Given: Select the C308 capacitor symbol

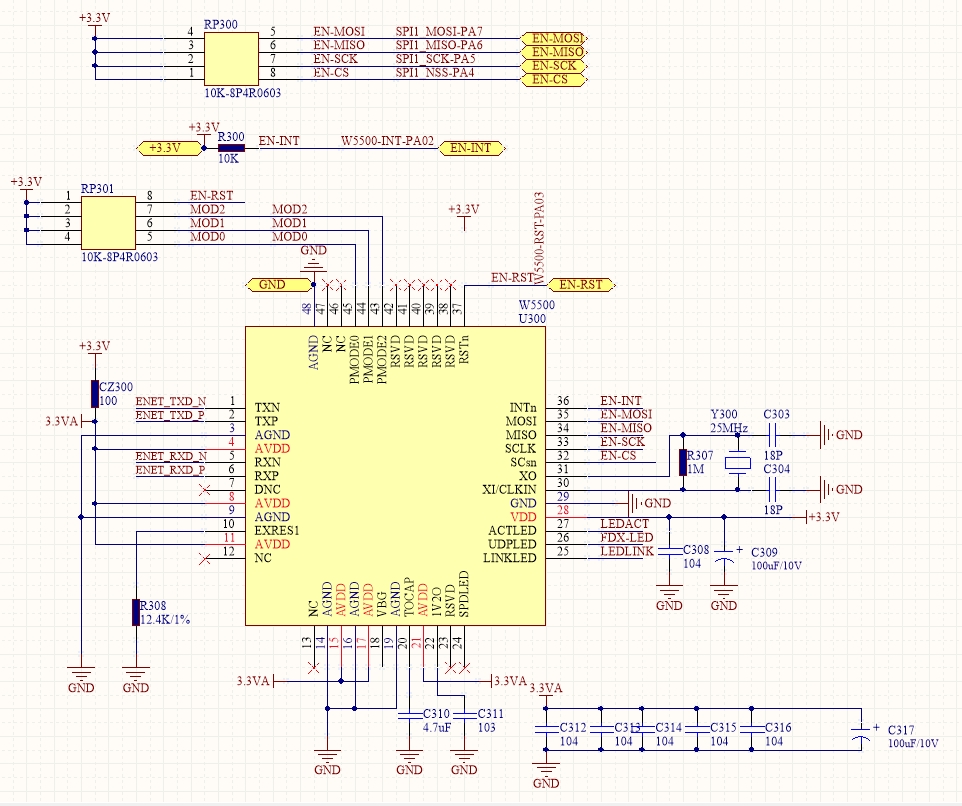Looking at the screenshot, I should pos(669,551).
